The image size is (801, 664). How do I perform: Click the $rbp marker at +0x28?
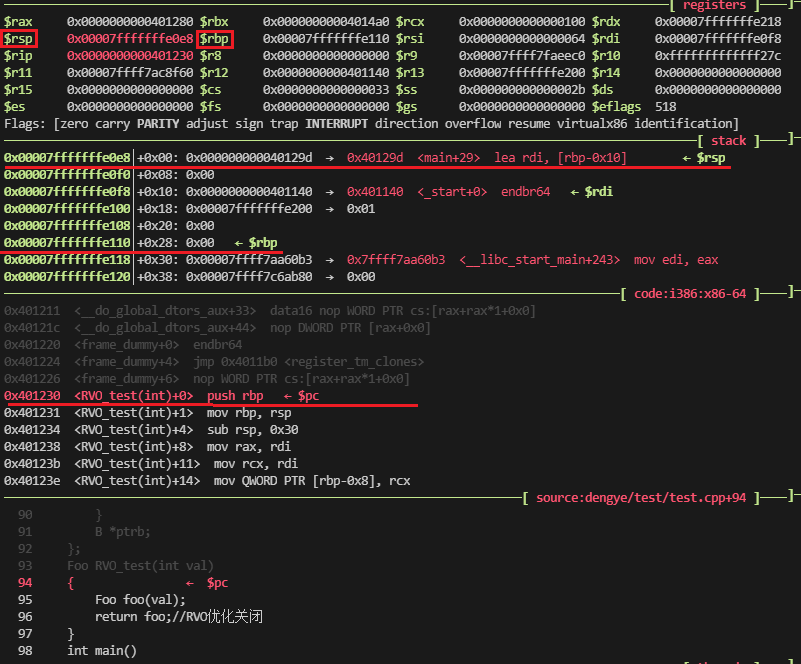(x=263, y=243)
